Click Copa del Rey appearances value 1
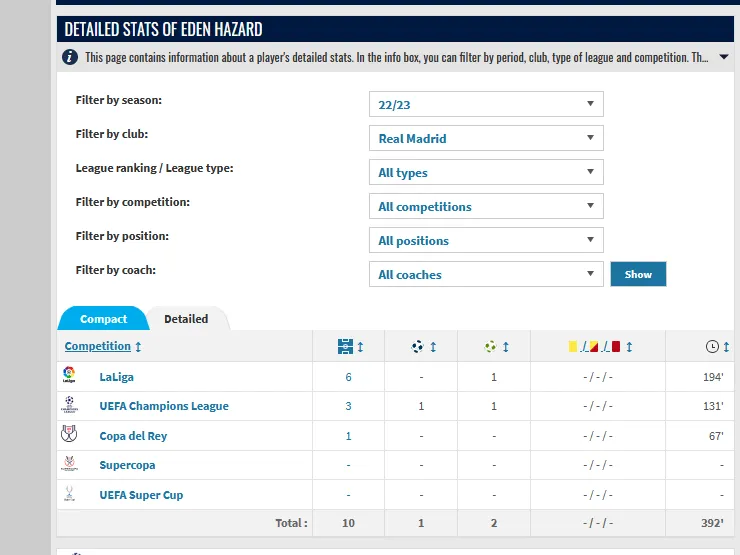 (x=348, y=436)
